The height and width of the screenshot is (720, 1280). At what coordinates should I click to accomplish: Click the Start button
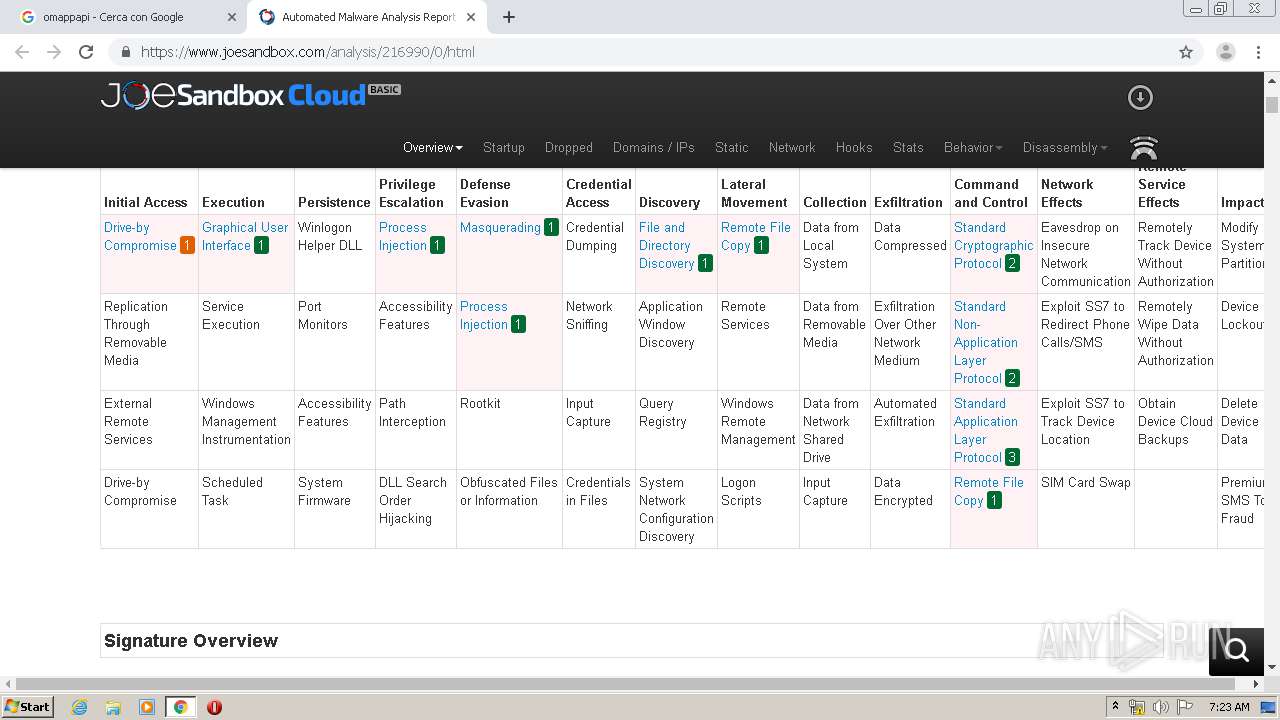[28, 707]
